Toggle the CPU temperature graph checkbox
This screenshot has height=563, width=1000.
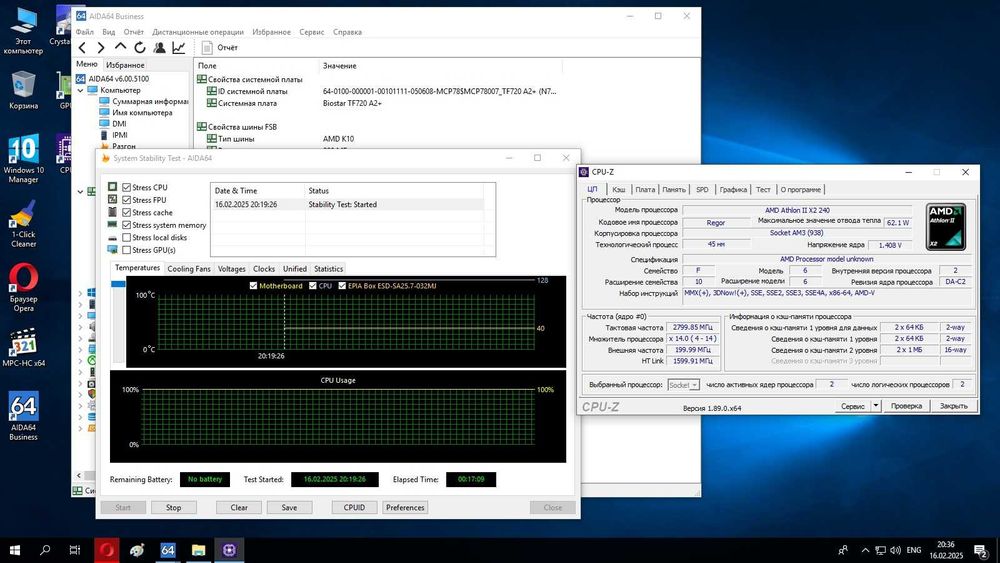tap(312, 286)
